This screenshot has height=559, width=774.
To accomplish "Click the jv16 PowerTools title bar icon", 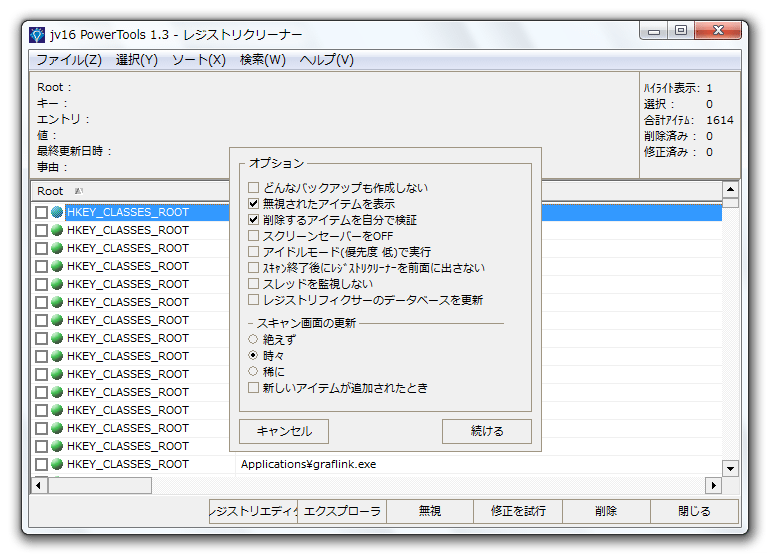I will pyautogui.click(x=37, y=35).
